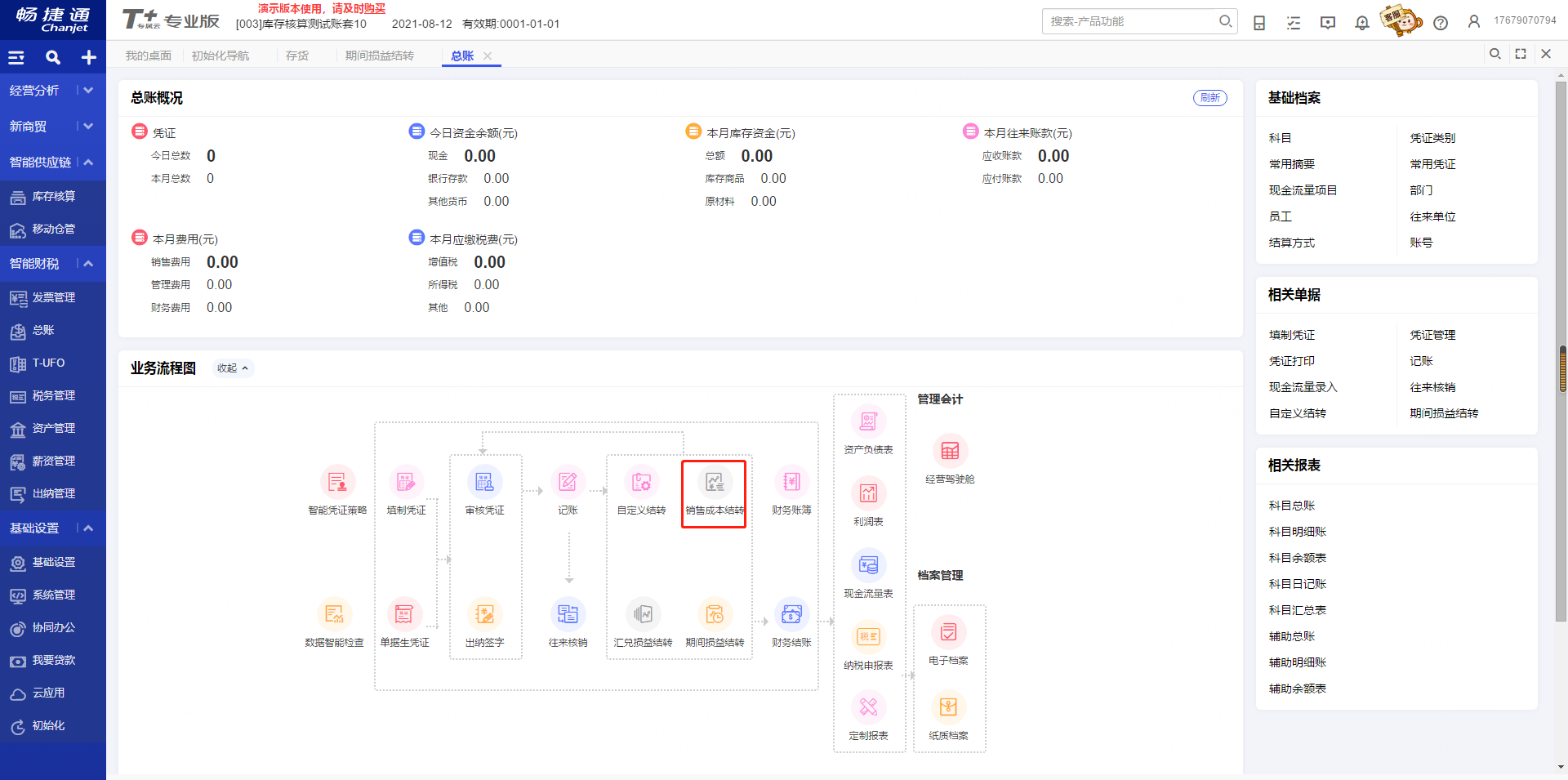
Task: Open 我要贷款 in the sidebar
Action: 53,660
